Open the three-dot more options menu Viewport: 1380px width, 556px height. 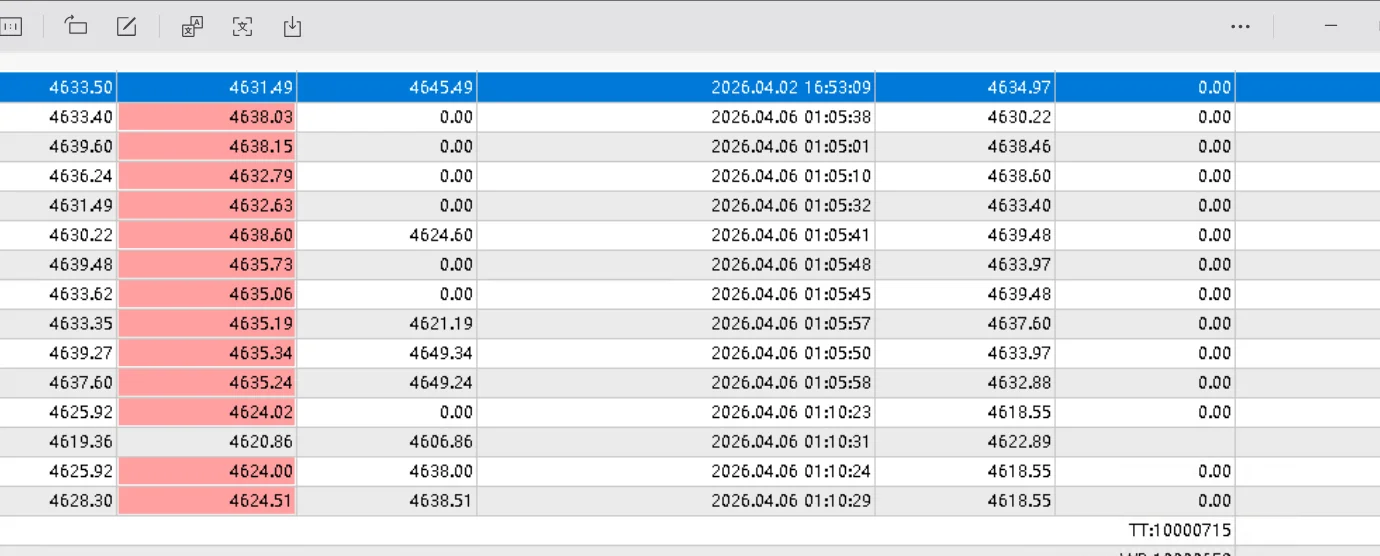point(1240,27)
